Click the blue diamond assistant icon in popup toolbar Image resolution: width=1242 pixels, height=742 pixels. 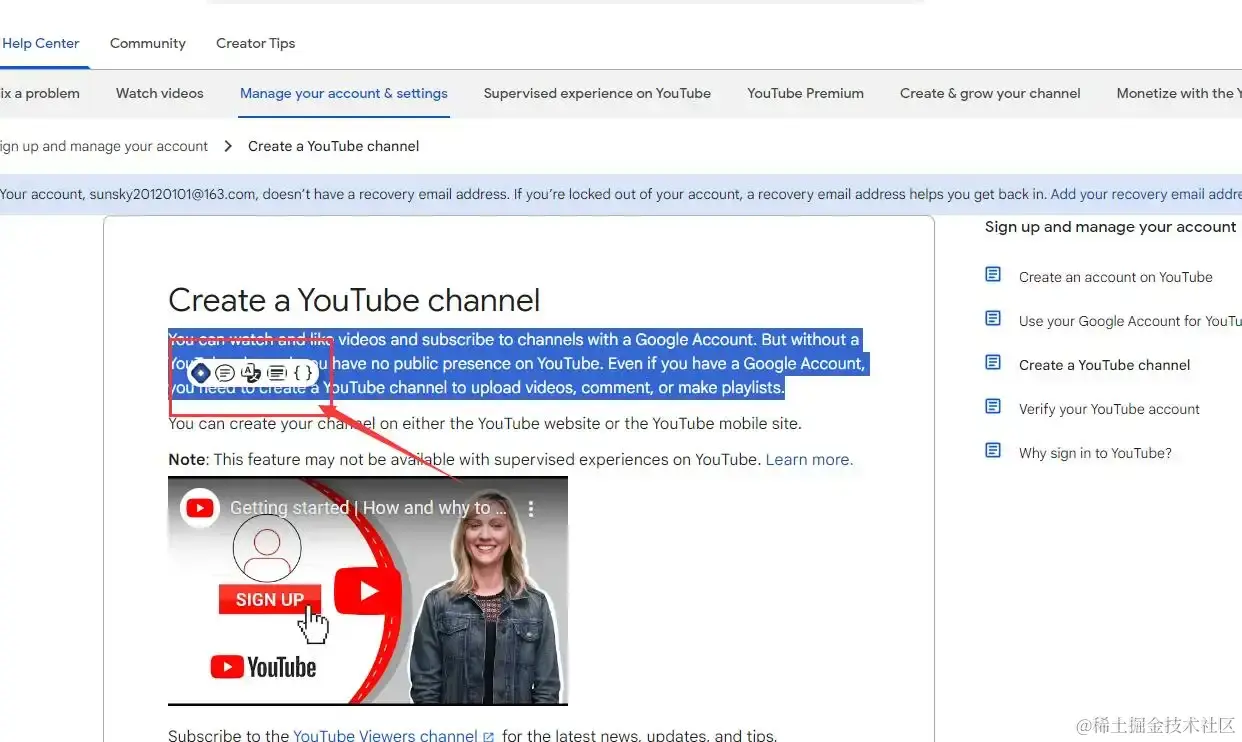point(201,373)
